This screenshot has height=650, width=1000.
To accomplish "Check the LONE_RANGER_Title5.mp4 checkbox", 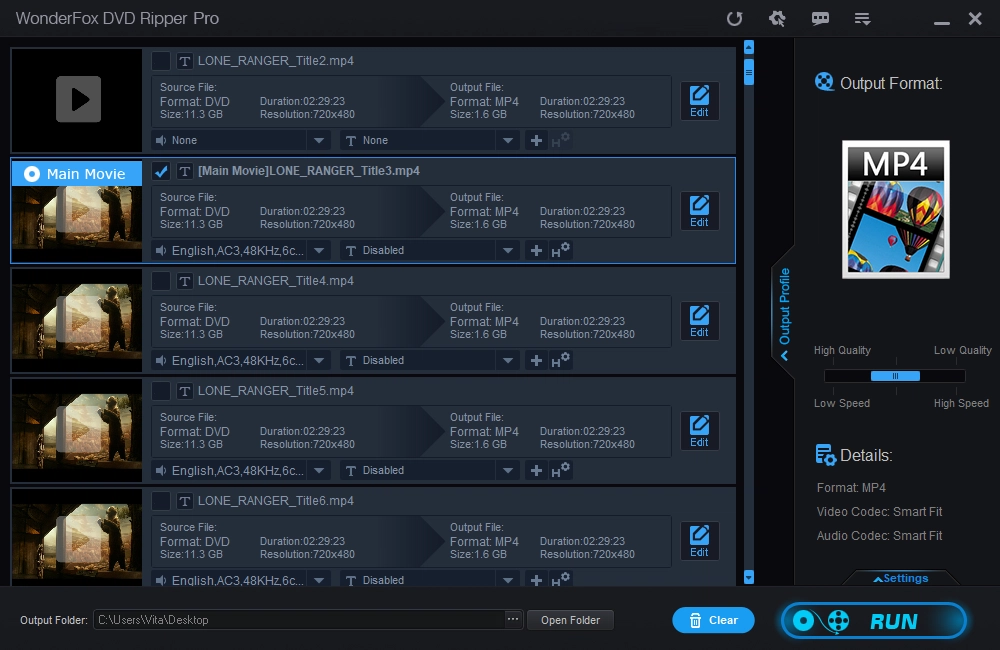I will tap(161, 391).
